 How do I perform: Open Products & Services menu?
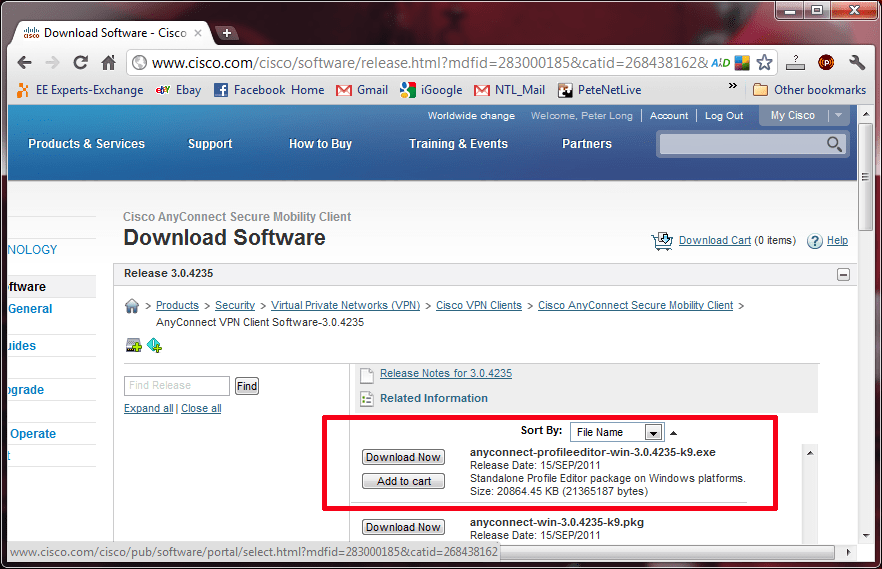coord(87,144)
